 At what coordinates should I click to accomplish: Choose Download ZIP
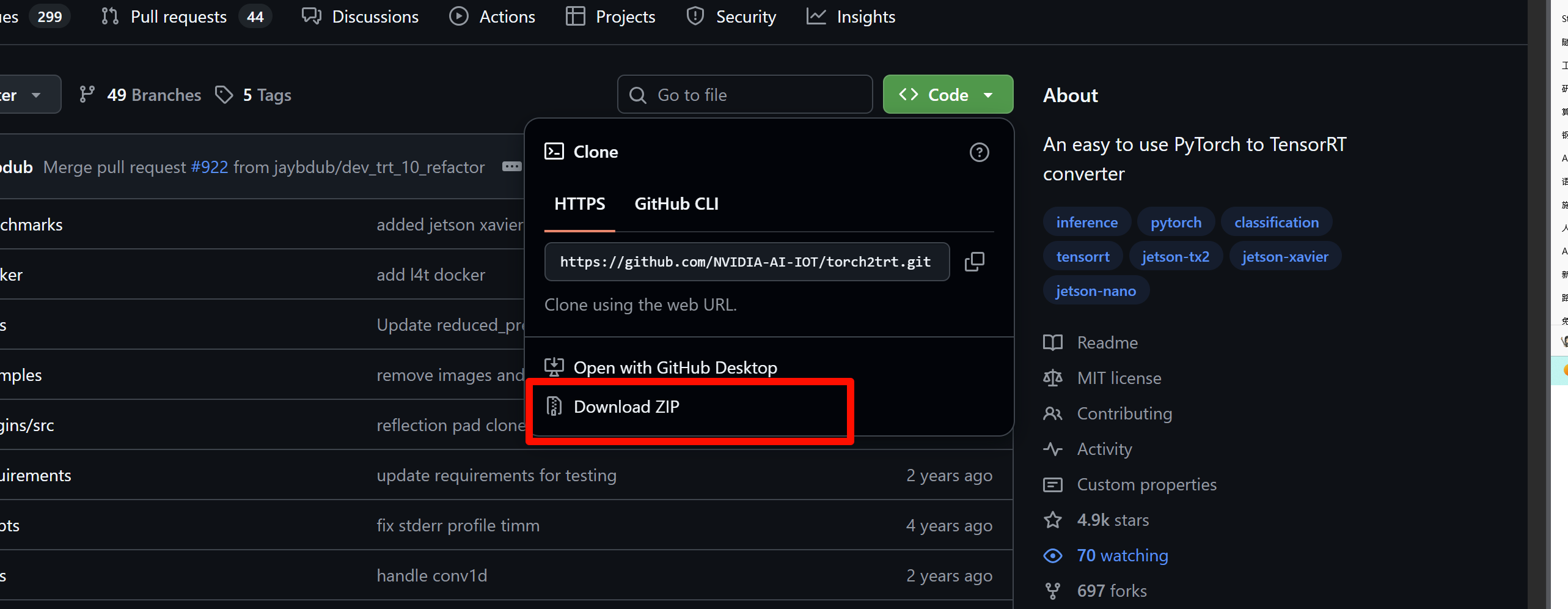click(626, 407)
